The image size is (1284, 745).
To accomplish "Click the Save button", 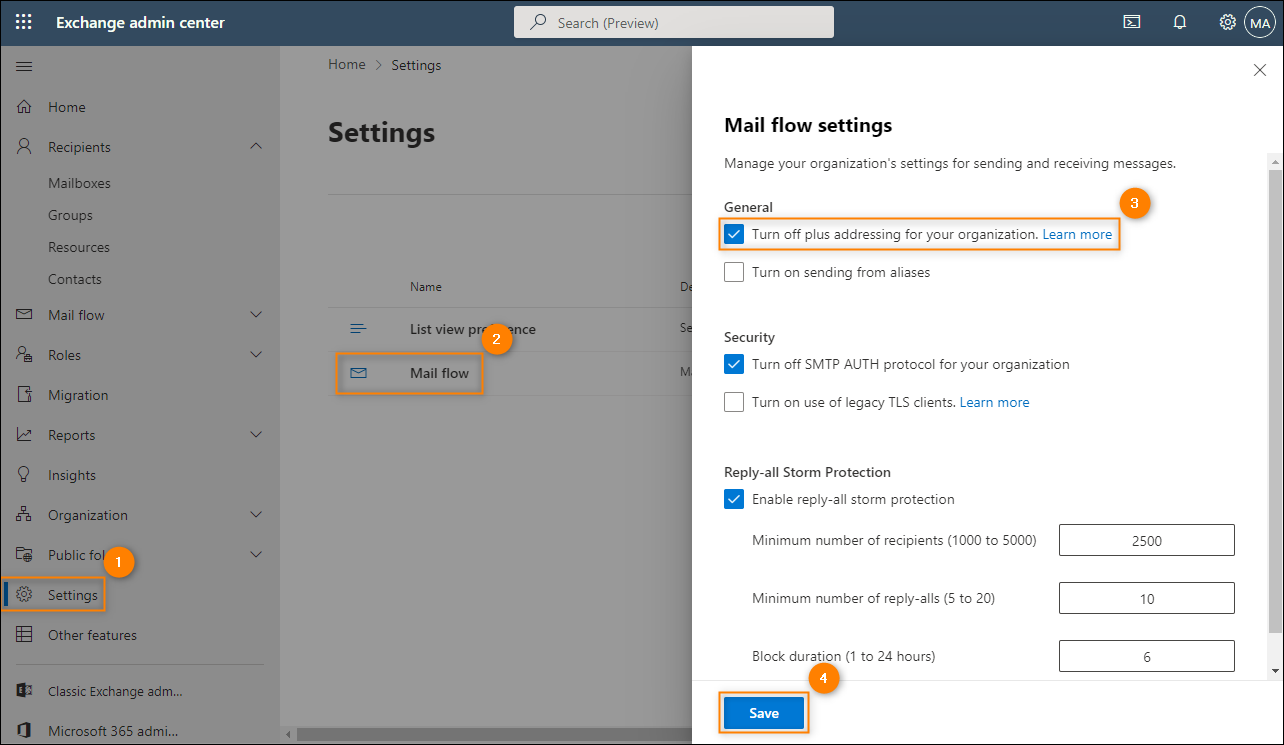I will (x=764, y=713).
